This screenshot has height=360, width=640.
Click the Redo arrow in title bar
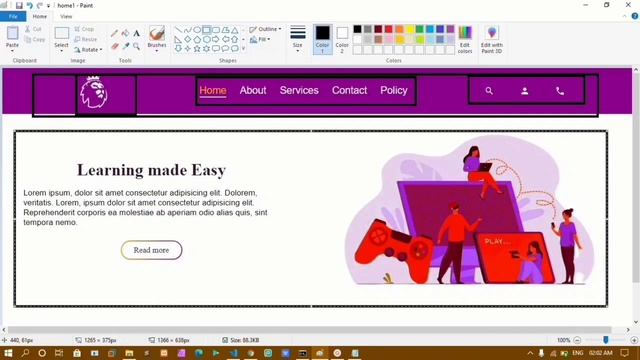pos(40,5)
